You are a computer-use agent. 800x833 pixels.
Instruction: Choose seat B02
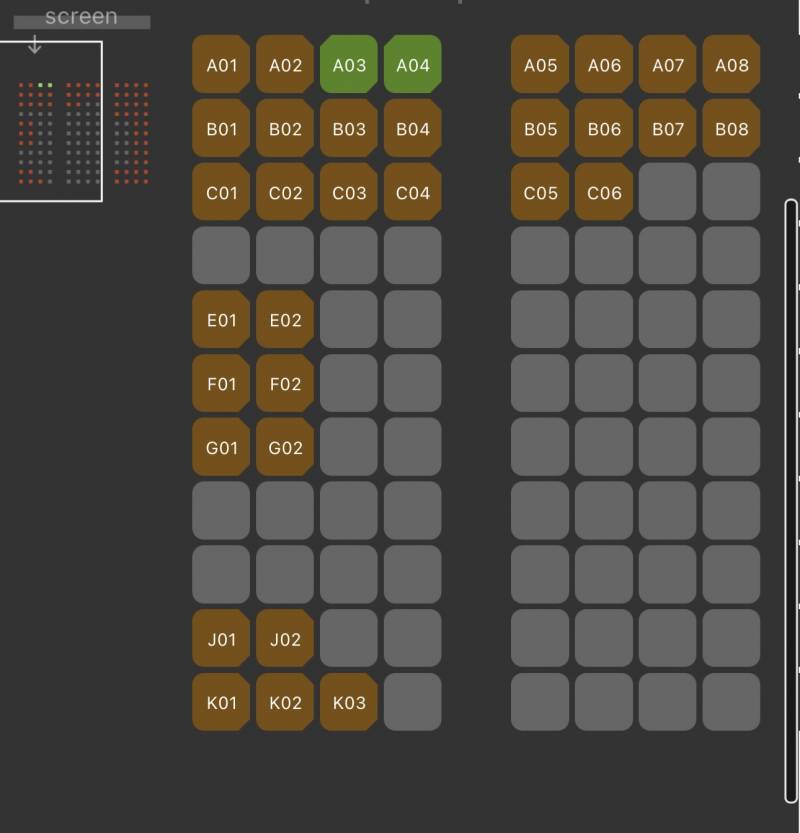click(x=285, y=128)
